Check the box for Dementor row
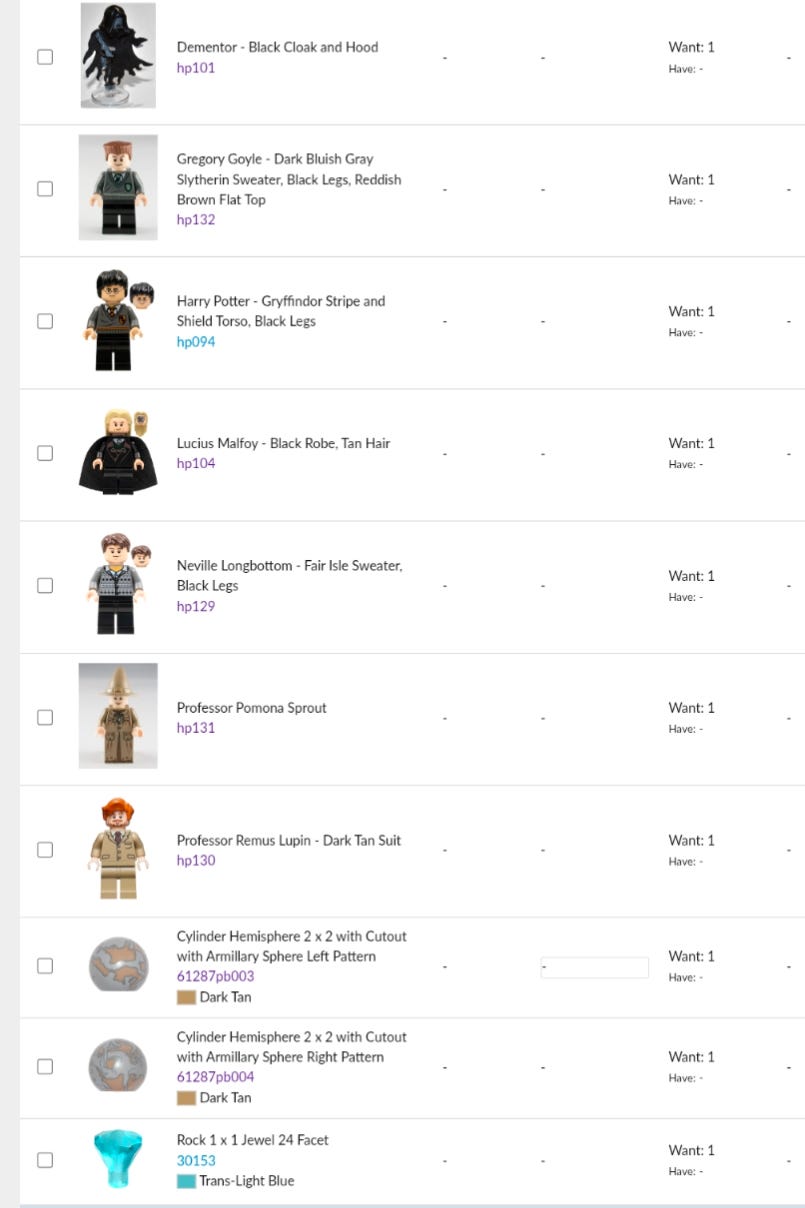The image size is (805, 1208). 45,57
